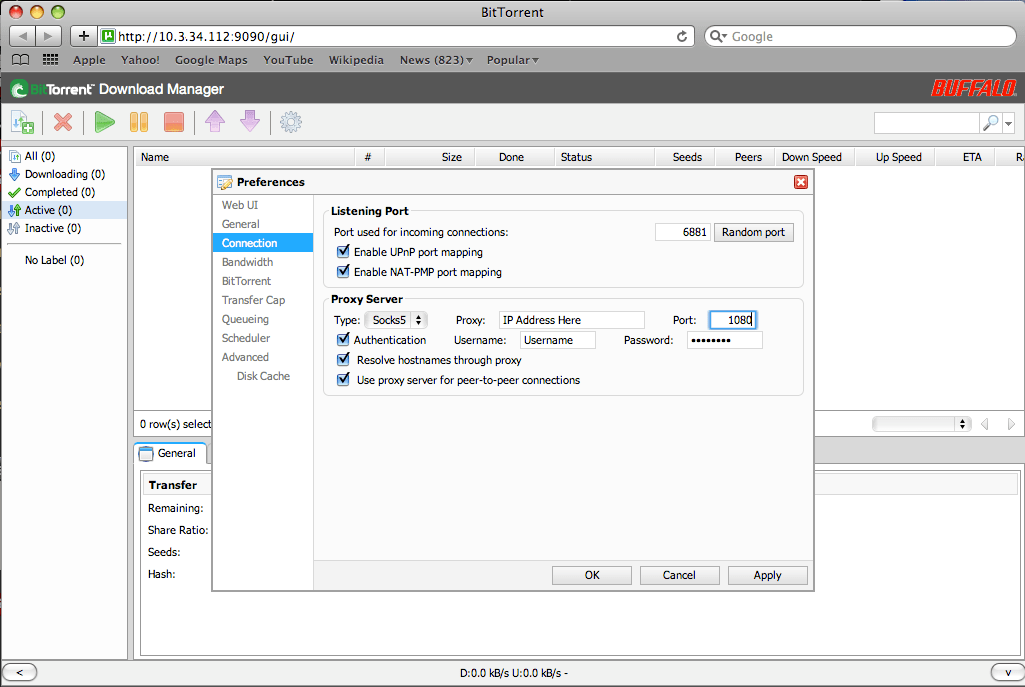Click the next tab arrow in detail pane
1025x687 pixels.
(1011, 424)
